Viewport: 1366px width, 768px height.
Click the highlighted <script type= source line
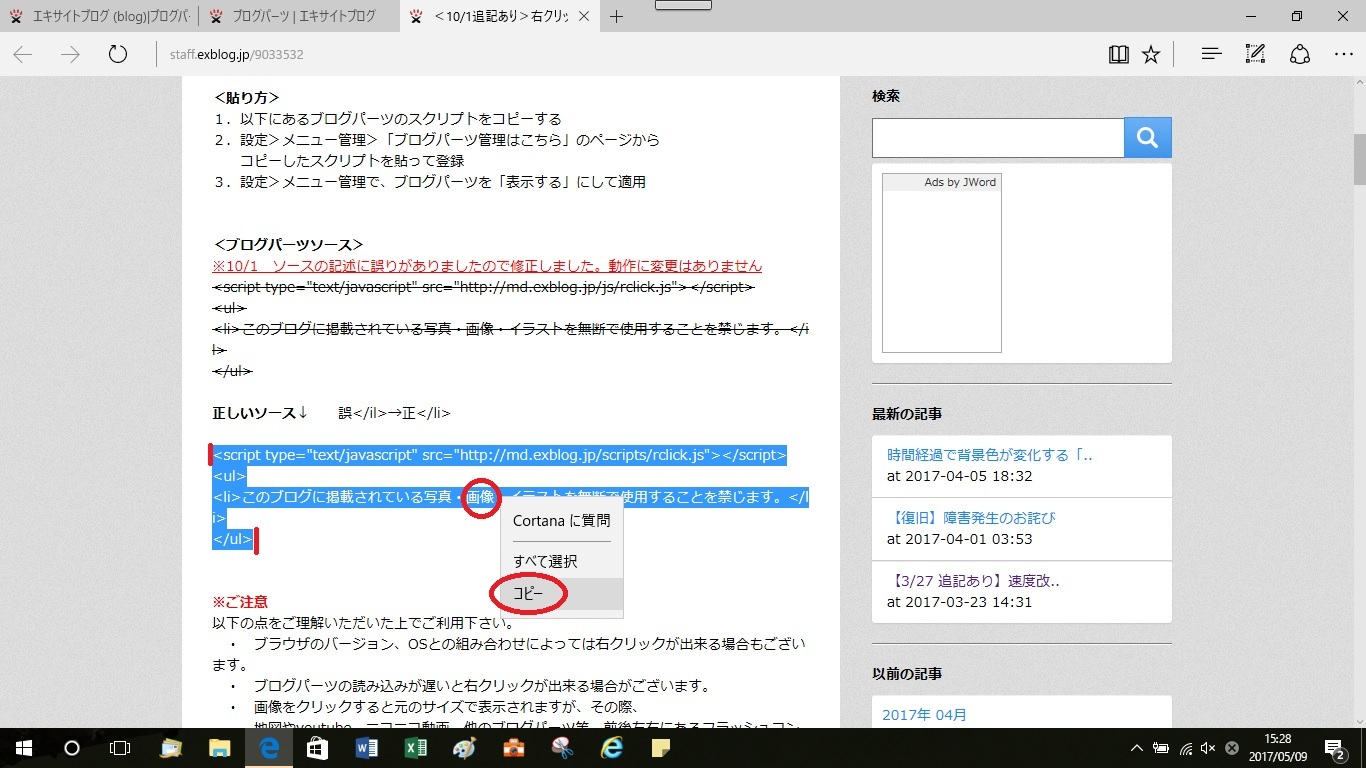(499, 455)
